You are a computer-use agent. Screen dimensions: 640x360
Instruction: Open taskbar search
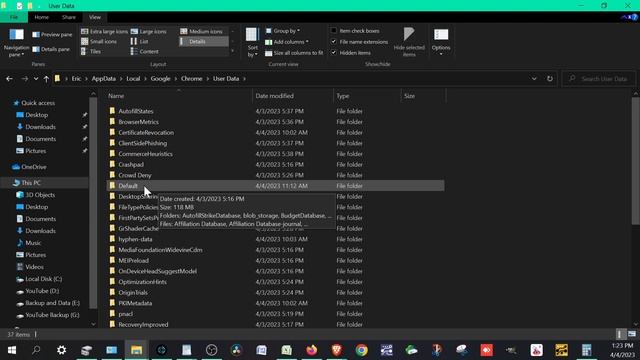[x=36, y=350]
